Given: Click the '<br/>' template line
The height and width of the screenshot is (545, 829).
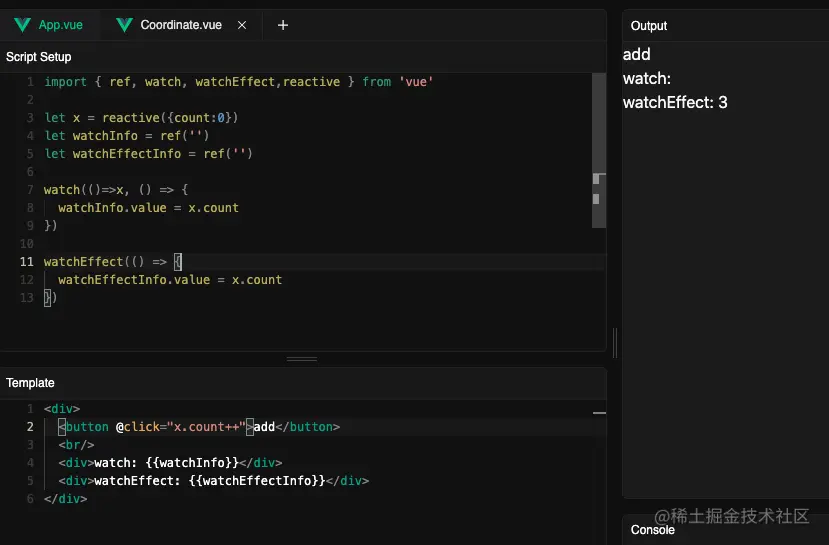Looking at the screenshot, I should tap(76, 445).
